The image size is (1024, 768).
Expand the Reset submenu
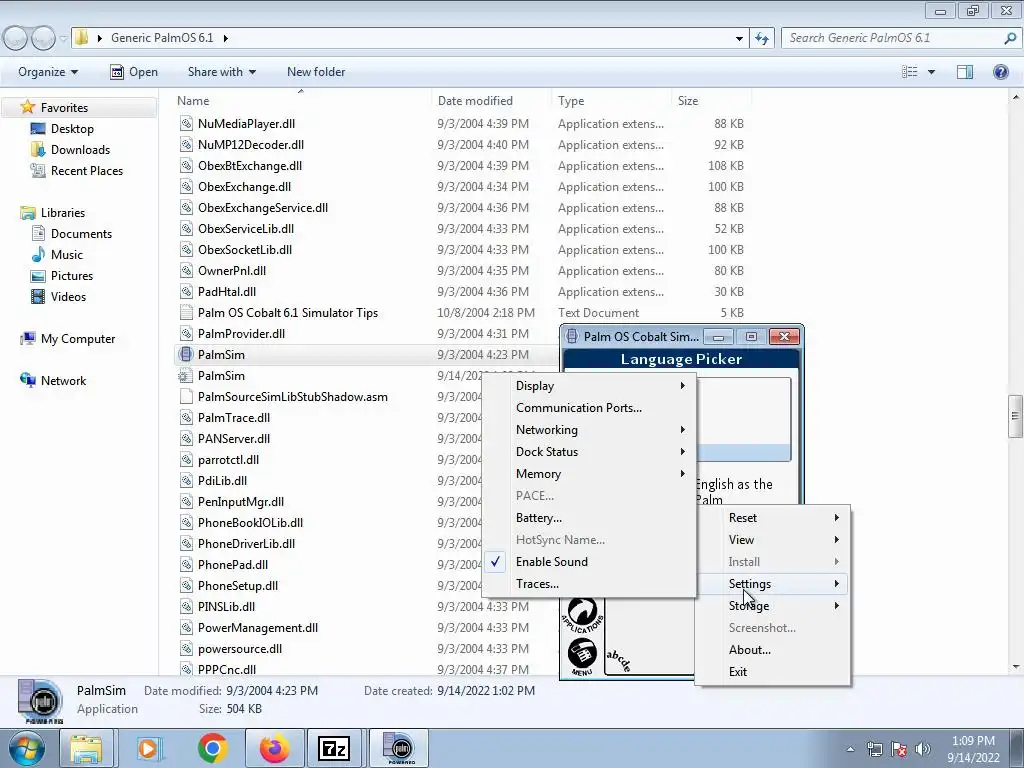click(x=773, y=518)
